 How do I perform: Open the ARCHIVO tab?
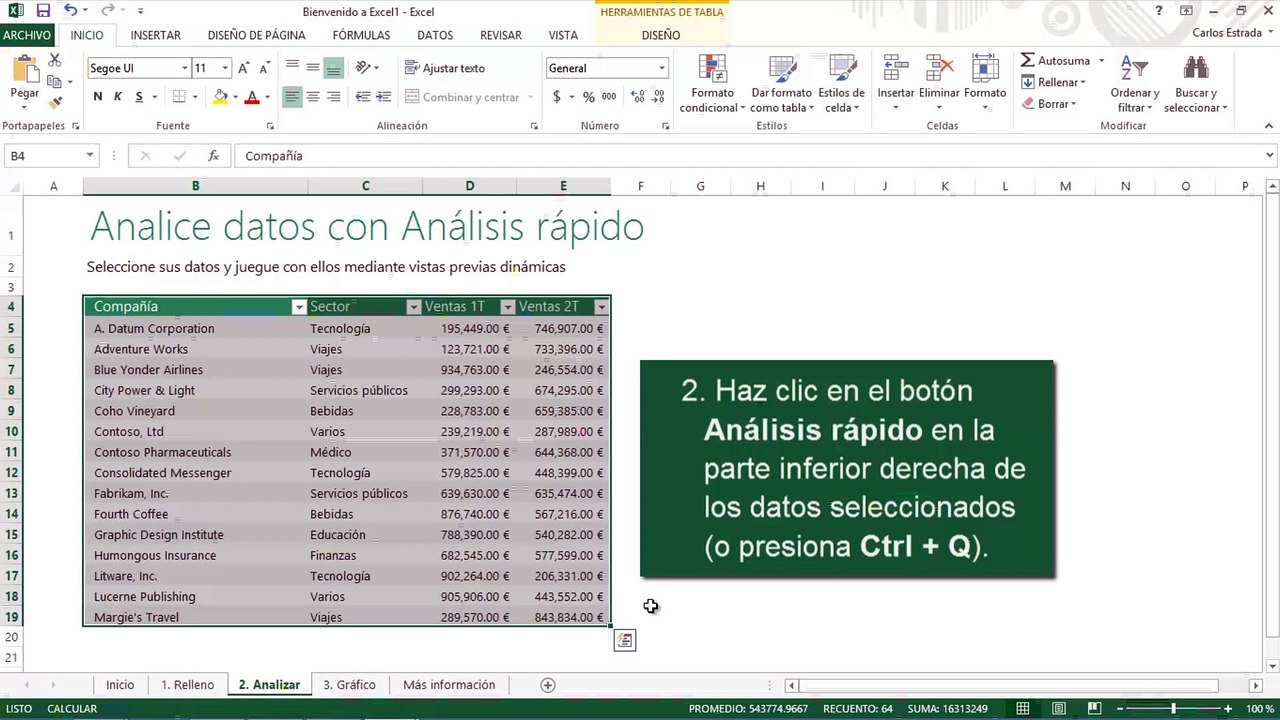27,35
